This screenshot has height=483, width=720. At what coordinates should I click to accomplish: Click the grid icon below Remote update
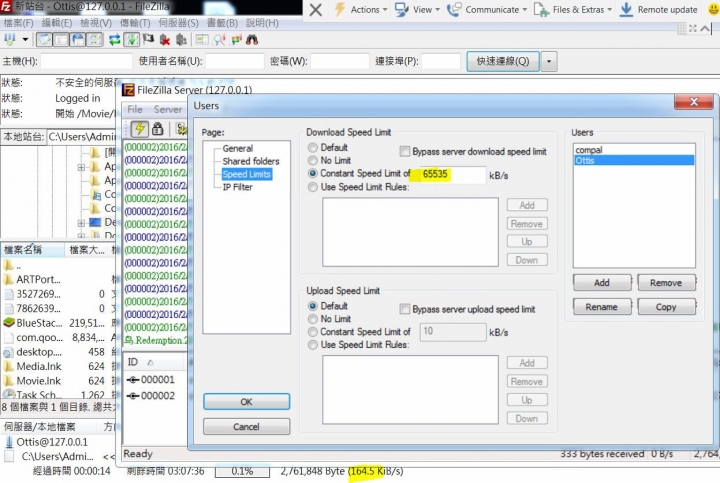(682, 28)
